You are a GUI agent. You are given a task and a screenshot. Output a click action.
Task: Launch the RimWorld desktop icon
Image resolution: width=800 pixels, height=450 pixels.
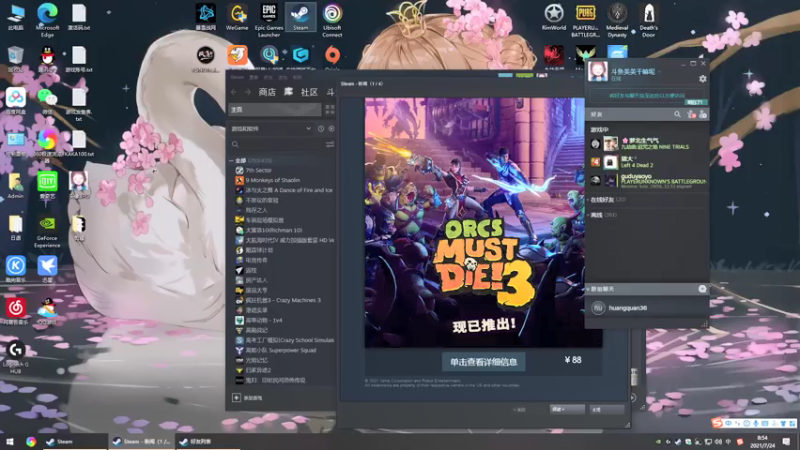point(554,17)
